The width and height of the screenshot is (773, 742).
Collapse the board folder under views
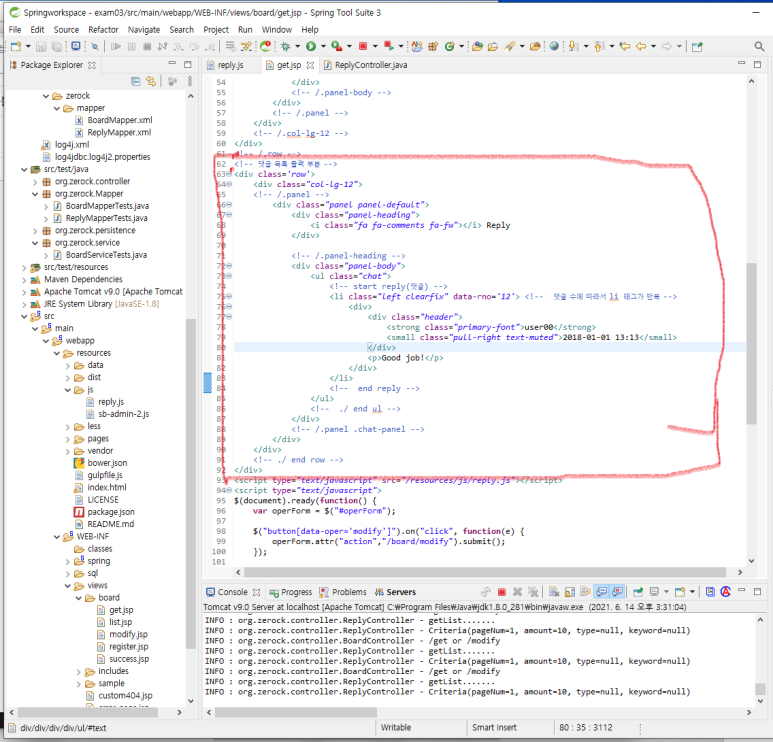78,598
